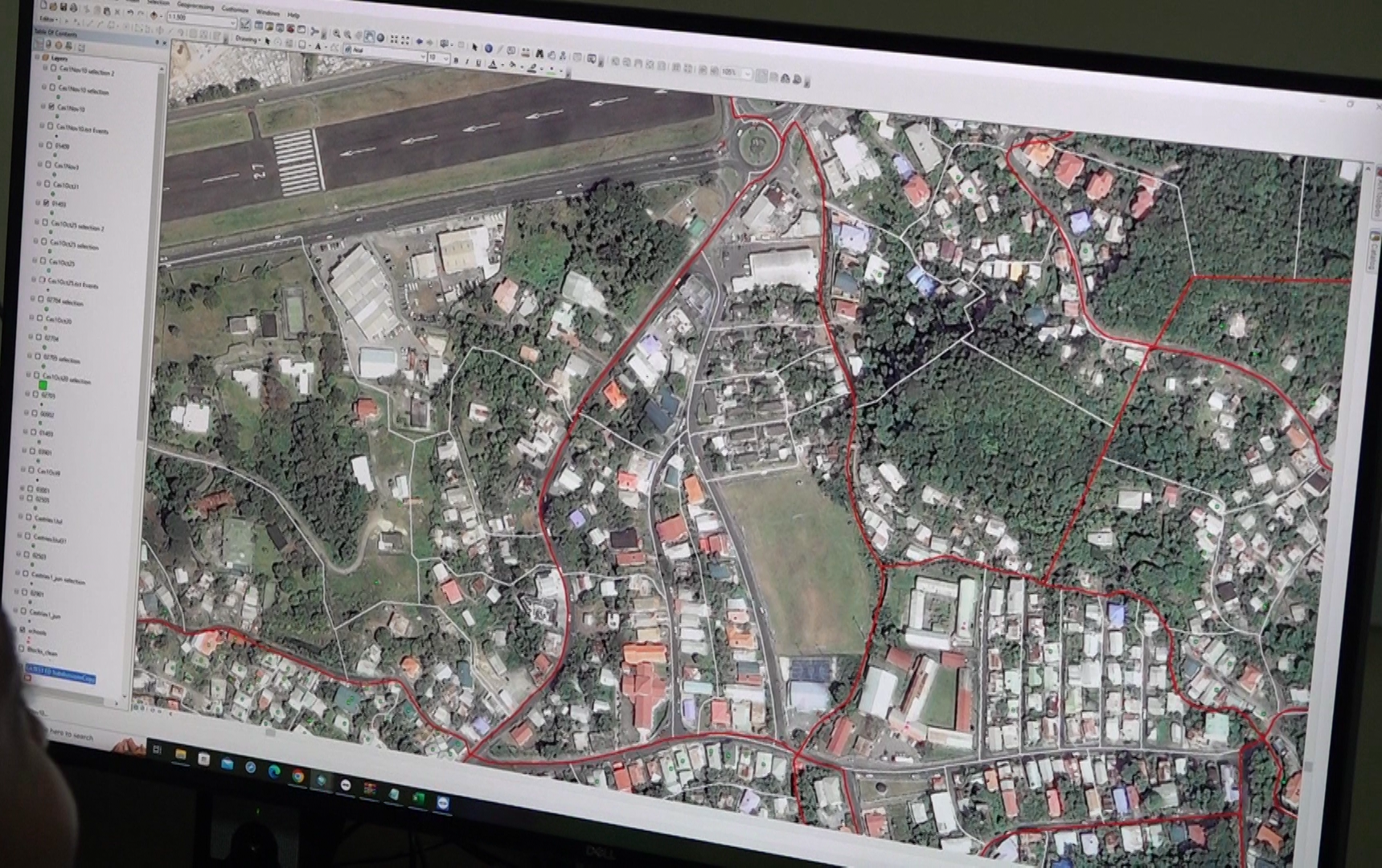Open the font name dropdown
The width and height of the screenshot is (1382, 868).
click(423, 57)
